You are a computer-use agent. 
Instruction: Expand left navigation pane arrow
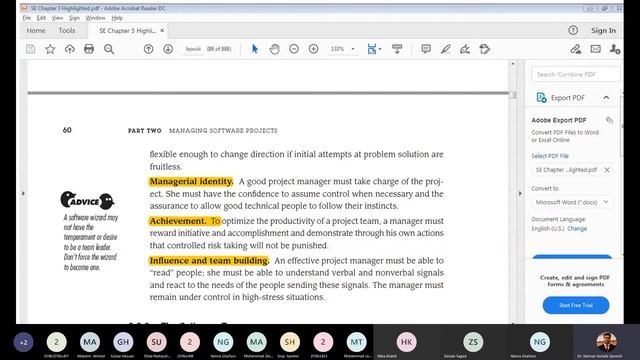coord(23,193)
